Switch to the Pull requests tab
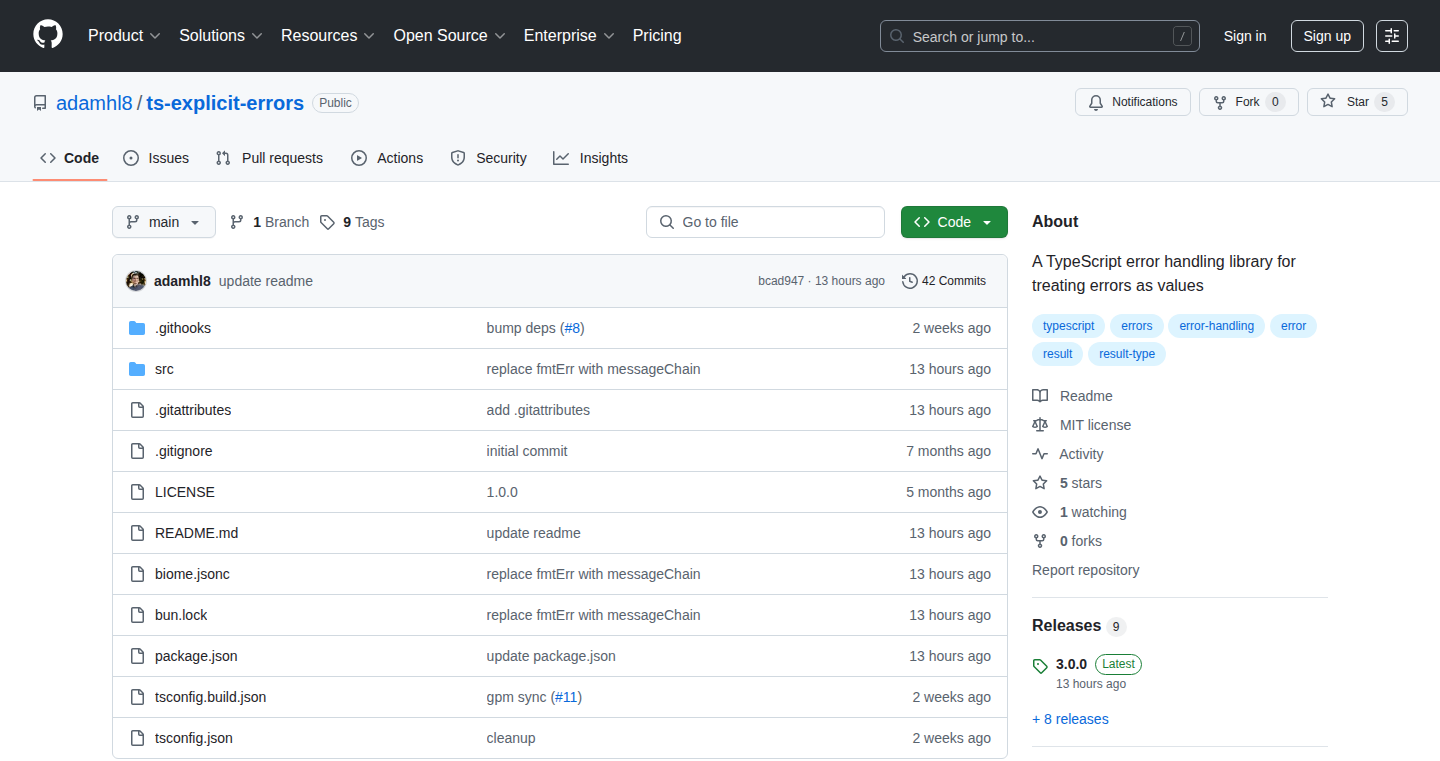1440x761 pixels. [270, 158]
